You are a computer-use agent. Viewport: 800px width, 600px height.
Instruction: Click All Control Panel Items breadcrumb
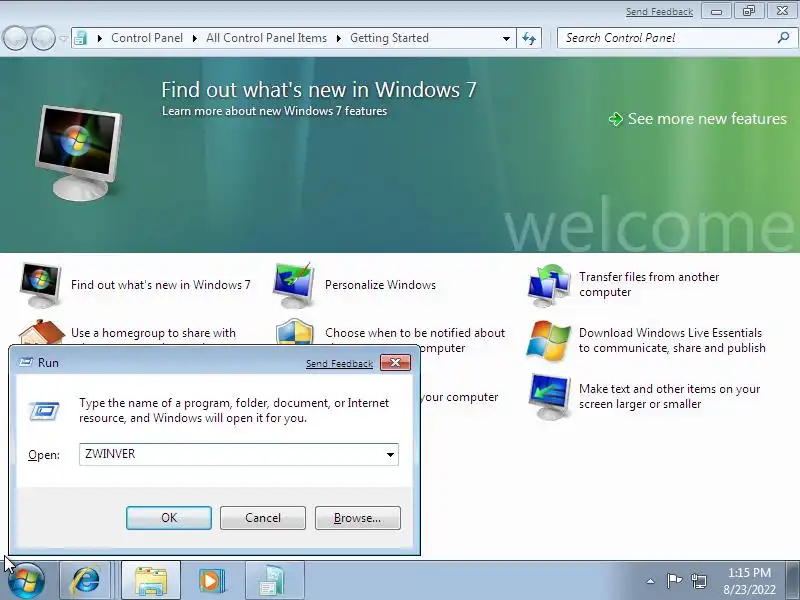[266, 38]
